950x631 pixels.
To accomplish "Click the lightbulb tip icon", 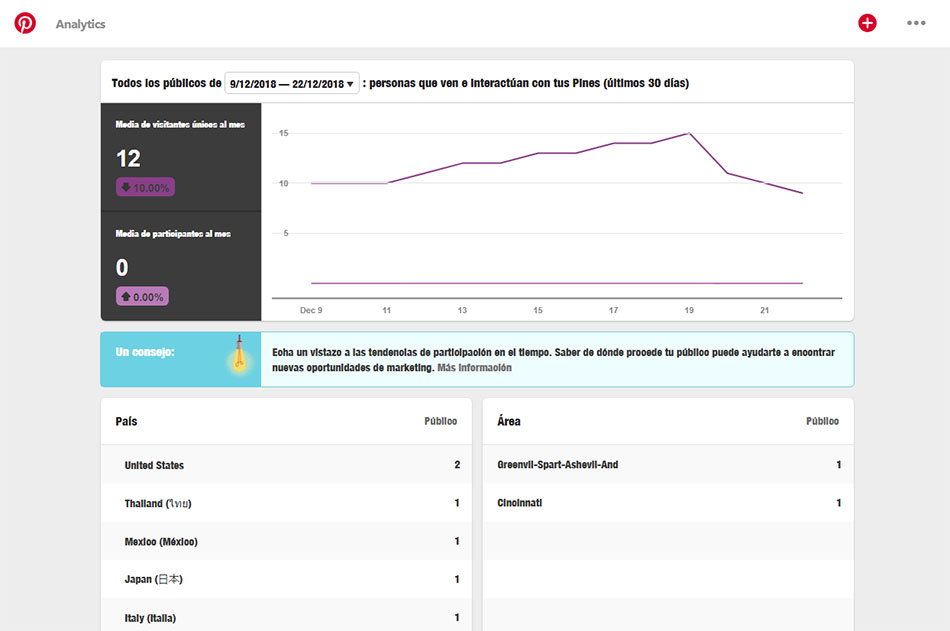I will [239, 356].
